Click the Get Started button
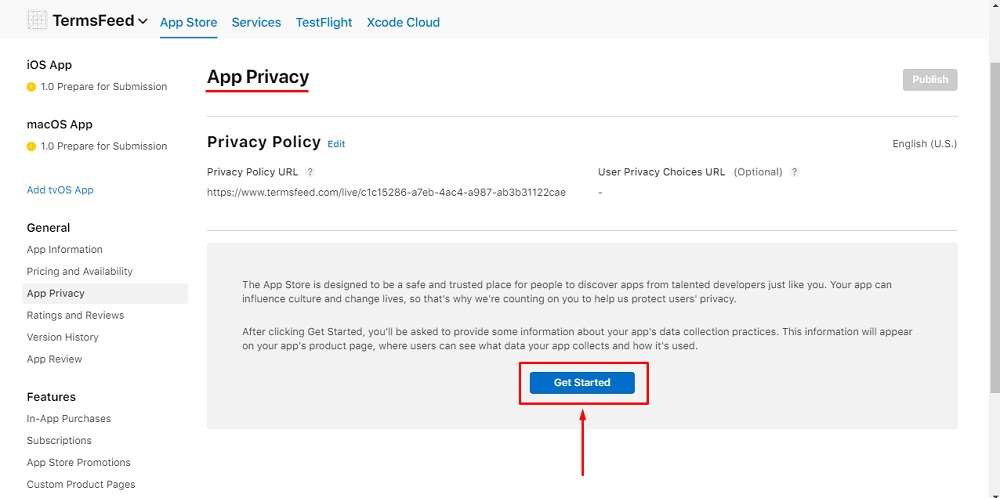 582,383
